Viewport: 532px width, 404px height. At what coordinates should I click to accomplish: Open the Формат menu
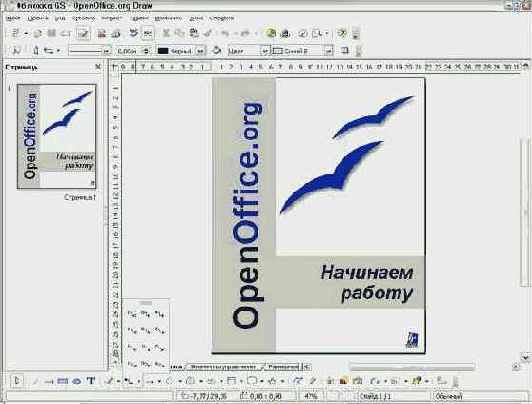pos(111,18)
